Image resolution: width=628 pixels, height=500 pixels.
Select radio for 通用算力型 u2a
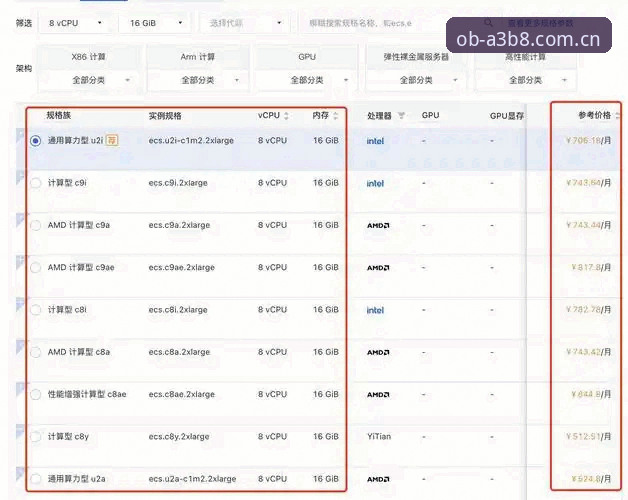(36, 479)
